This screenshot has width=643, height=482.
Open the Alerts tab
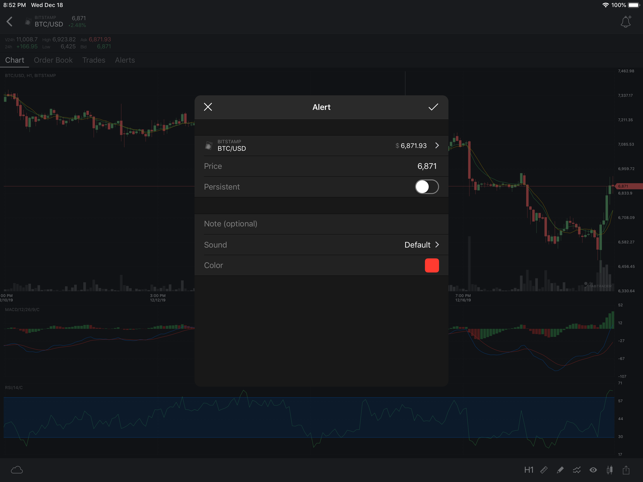(125, 60)
